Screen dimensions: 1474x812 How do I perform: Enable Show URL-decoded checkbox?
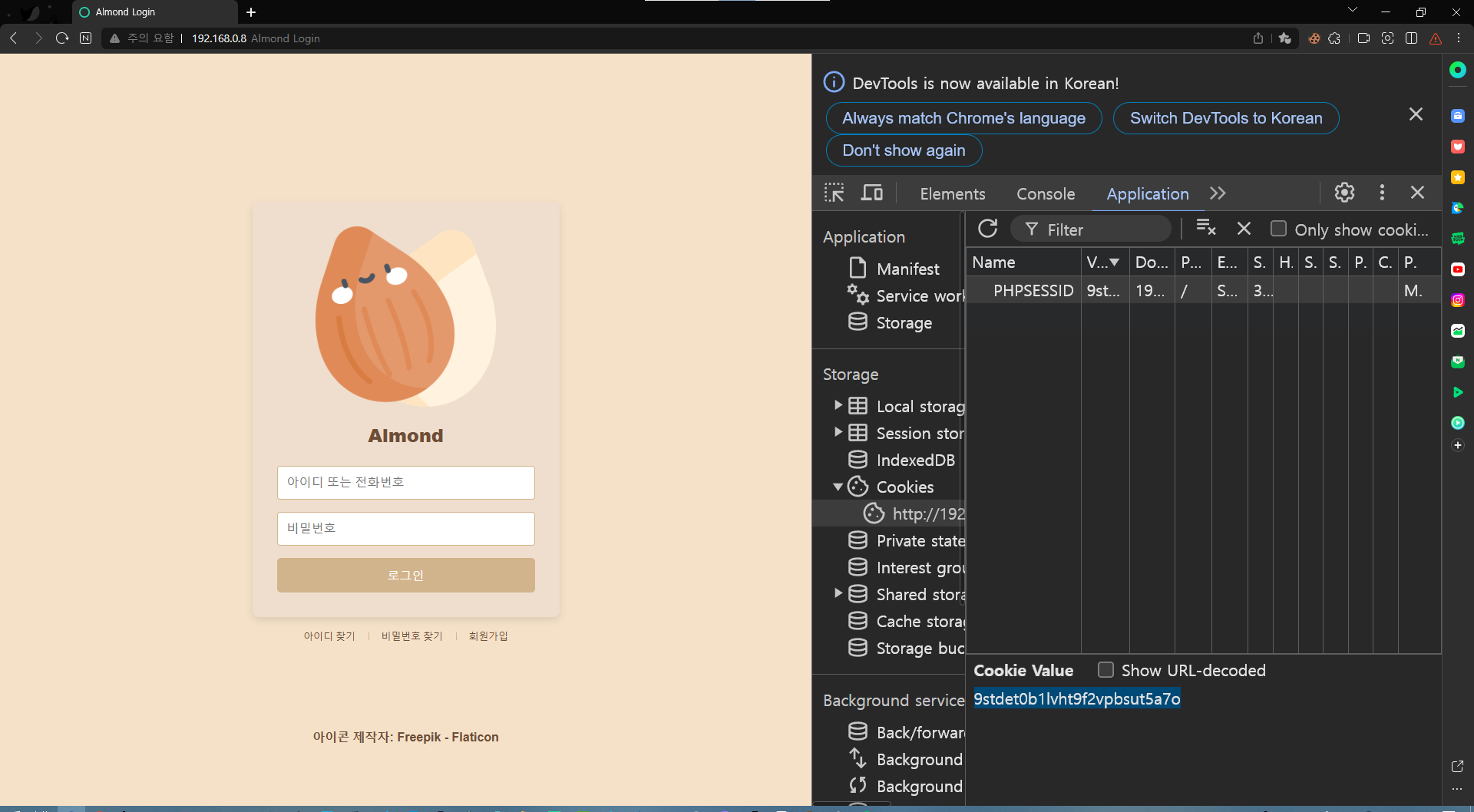1105,670
